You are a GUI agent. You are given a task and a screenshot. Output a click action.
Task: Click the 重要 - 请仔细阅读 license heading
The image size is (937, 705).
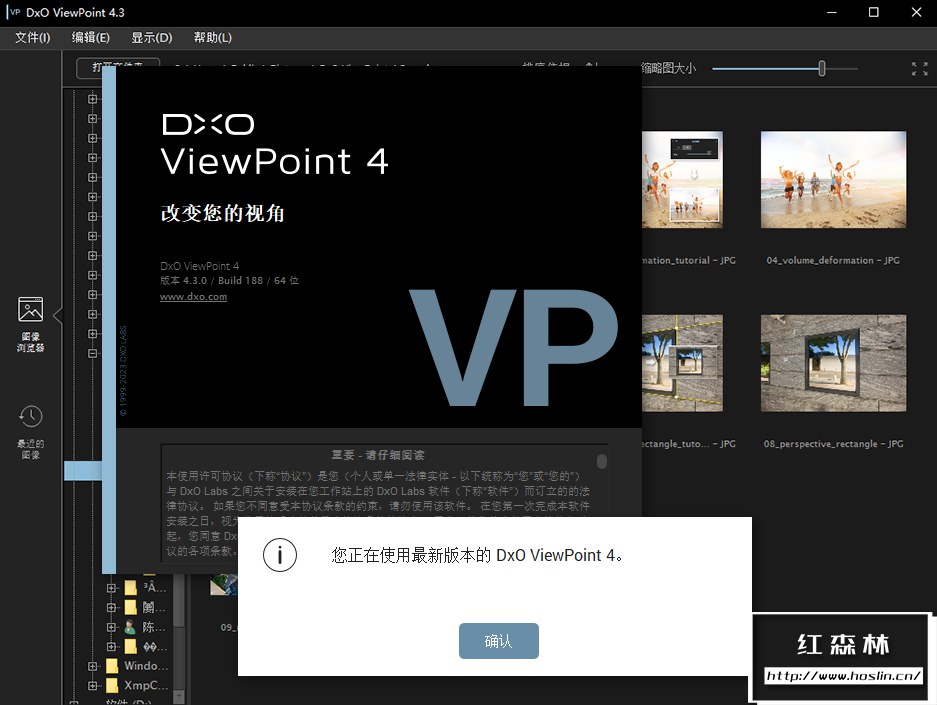(x=378, y=455)
